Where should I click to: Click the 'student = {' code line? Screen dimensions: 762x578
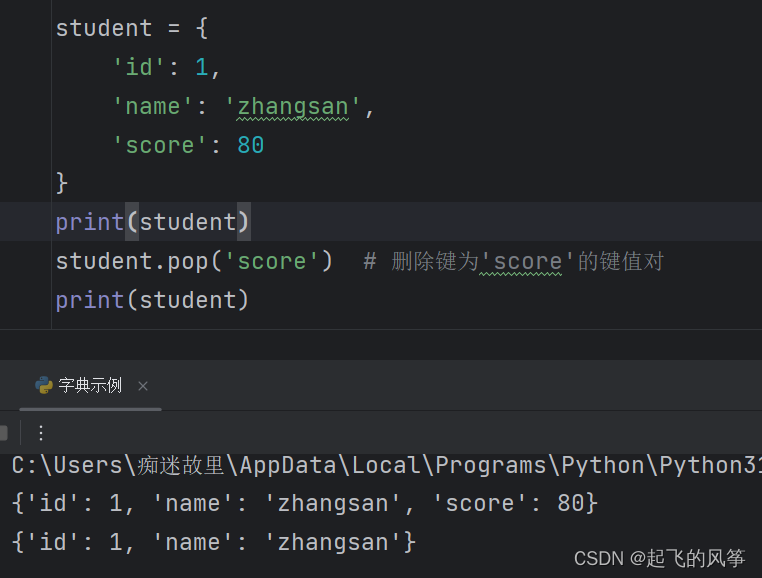click(x=132, y=28)
